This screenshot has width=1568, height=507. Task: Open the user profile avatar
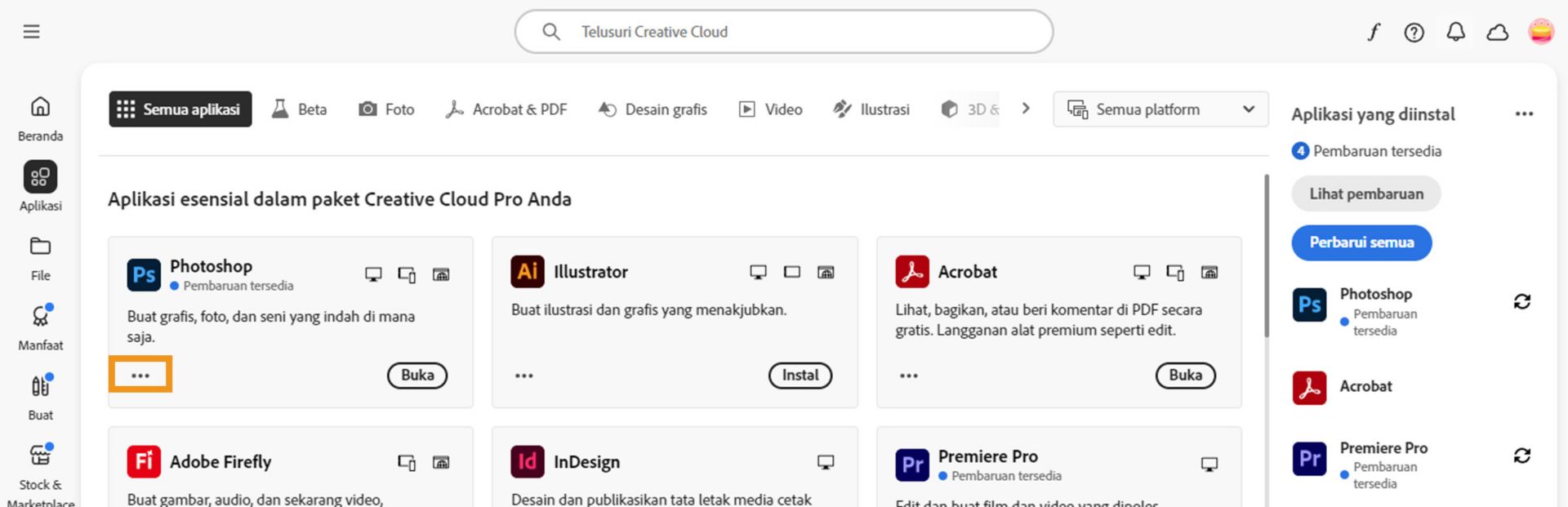click(x=1541, y=32)
